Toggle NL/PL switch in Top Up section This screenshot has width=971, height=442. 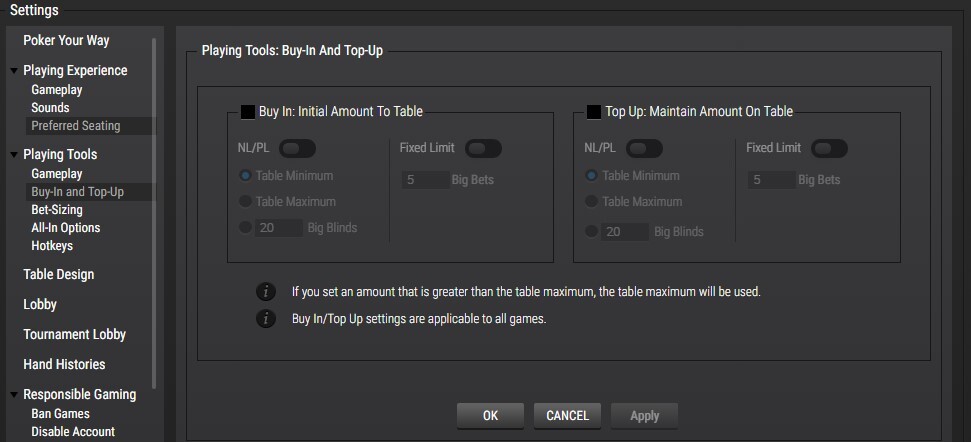[644, 148]
